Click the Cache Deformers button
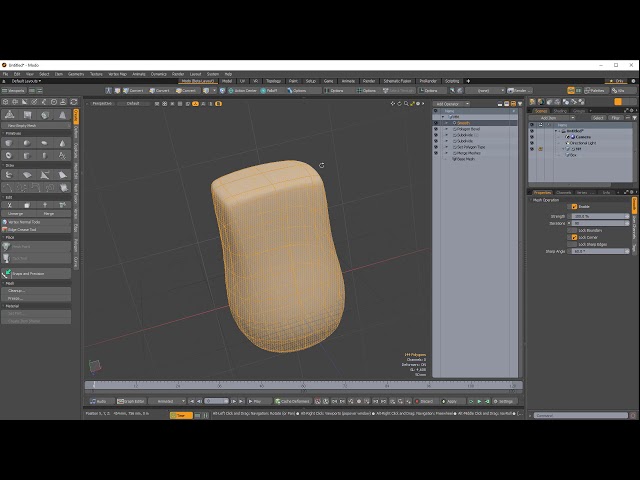The height and width of the screenshot is (480, 640). pyautogui.click(x=293, y=401)
